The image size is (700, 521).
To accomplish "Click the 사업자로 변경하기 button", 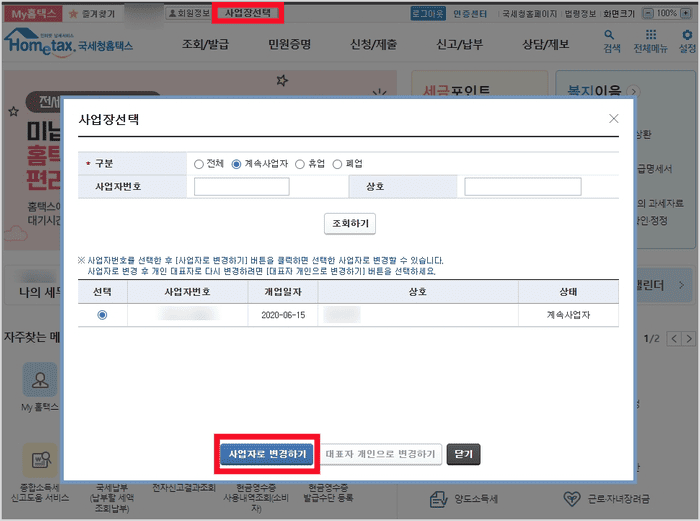I will [267, 454].
